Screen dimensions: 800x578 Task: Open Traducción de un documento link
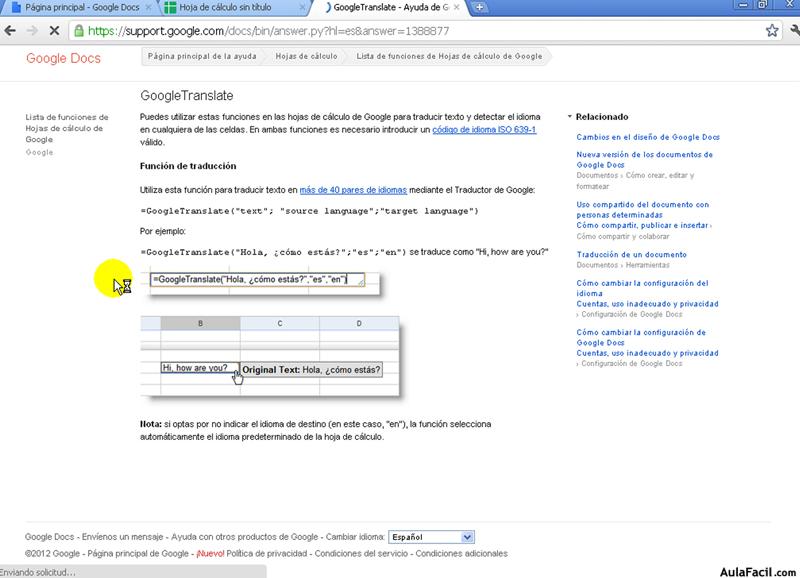tap(632, 254)
